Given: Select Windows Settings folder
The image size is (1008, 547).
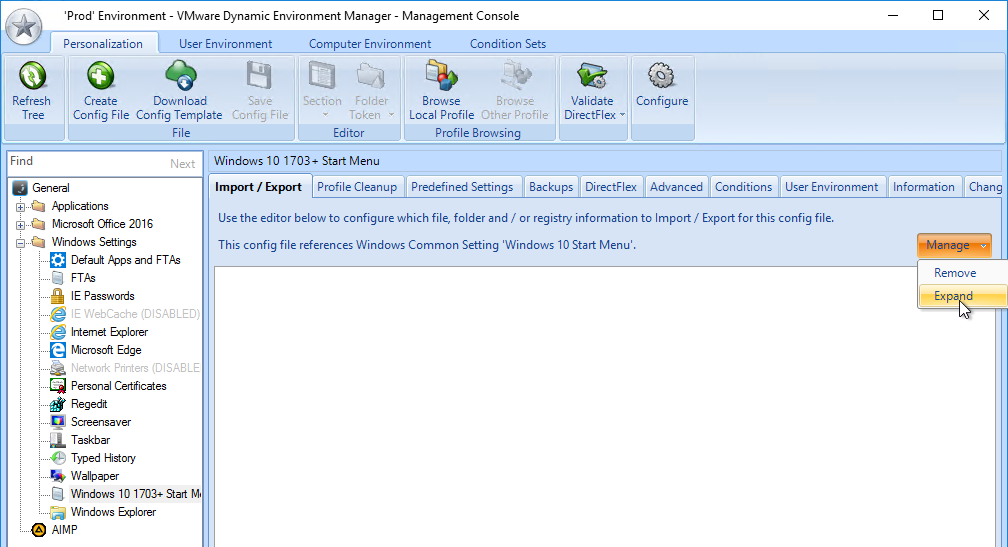Looking at the screenshot, I should coord(94,242).
